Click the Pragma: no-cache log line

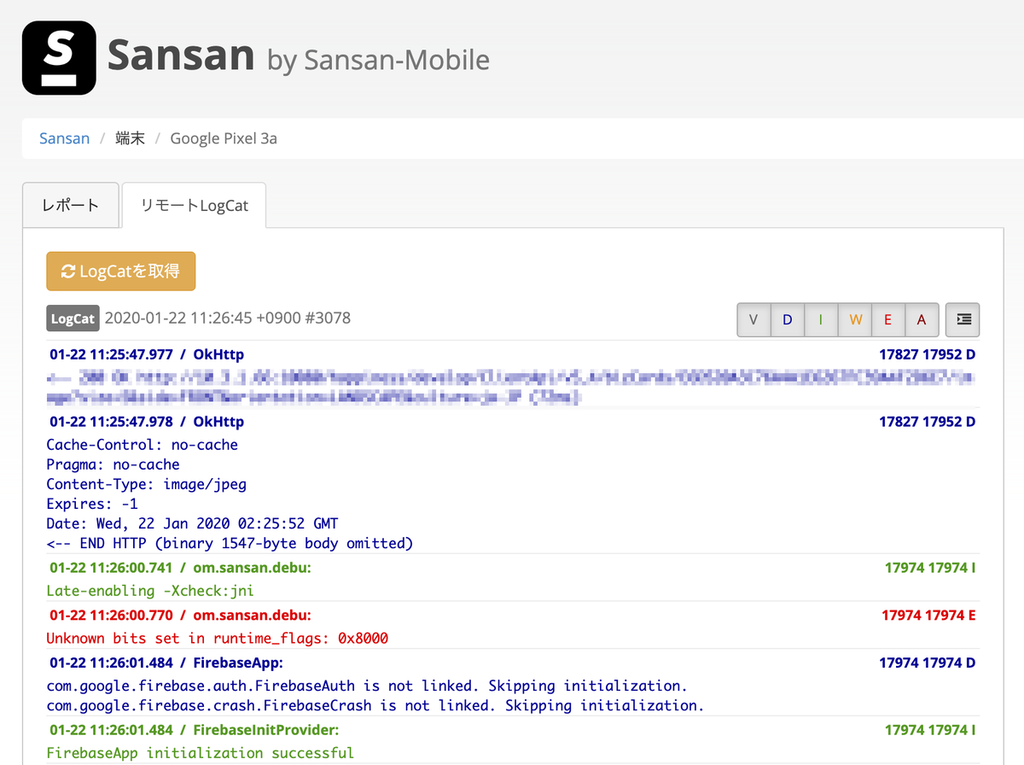click(113, 464)
